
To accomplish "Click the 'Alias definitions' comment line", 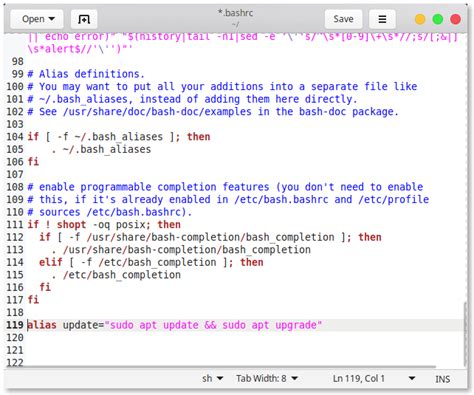I will coord(86,74).
